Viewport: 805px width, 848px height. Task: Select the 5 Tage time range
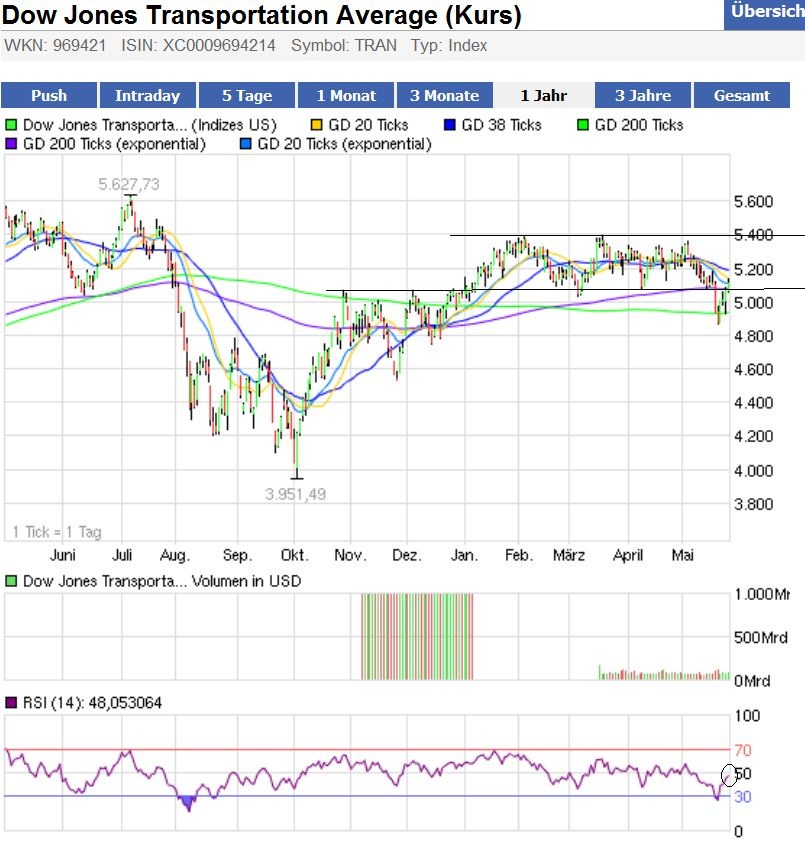pyautogui.click(x=247, y=96)
